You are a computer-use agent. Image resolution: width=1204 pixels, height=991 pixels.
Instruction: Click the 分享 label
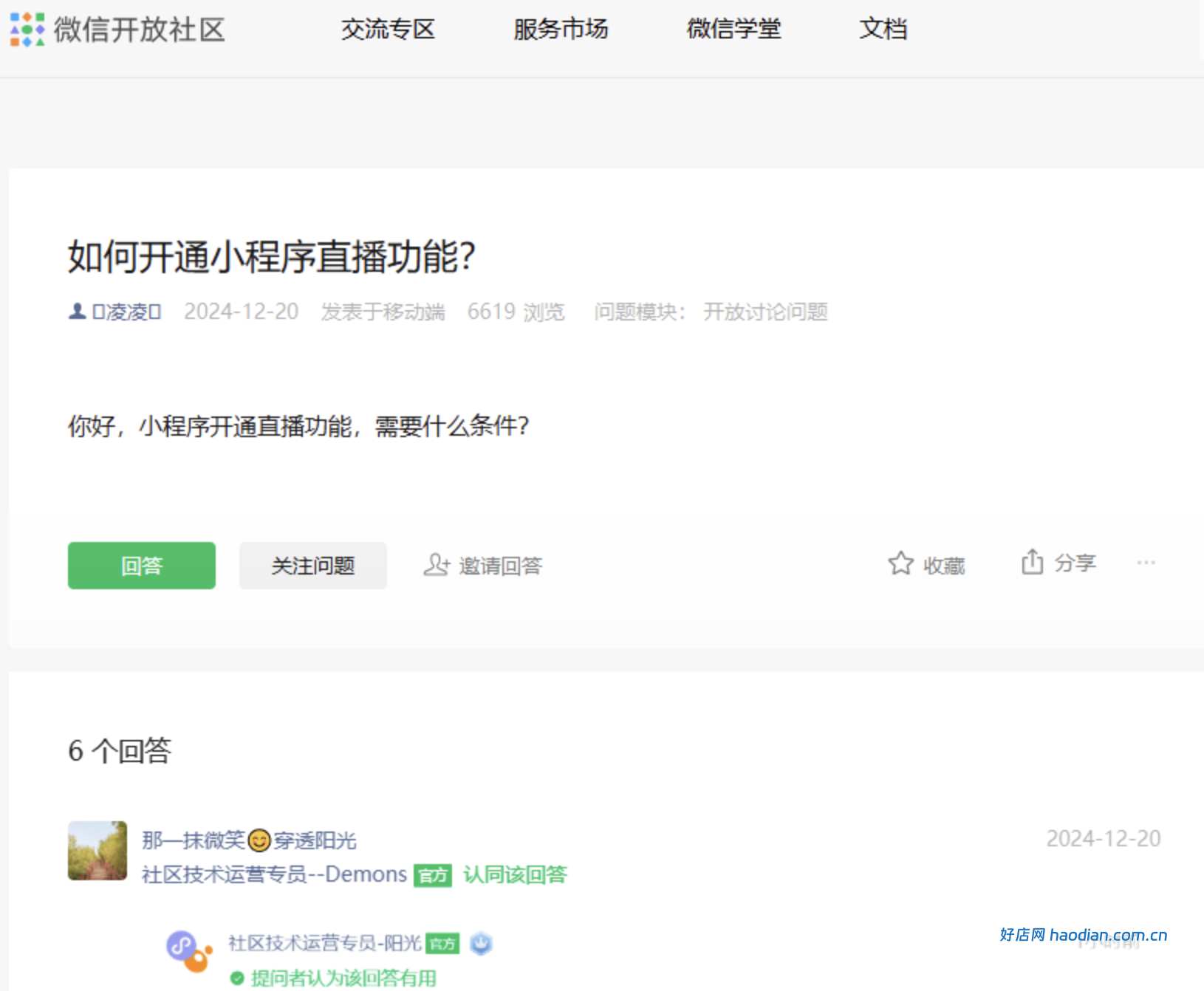[1075, 563]
